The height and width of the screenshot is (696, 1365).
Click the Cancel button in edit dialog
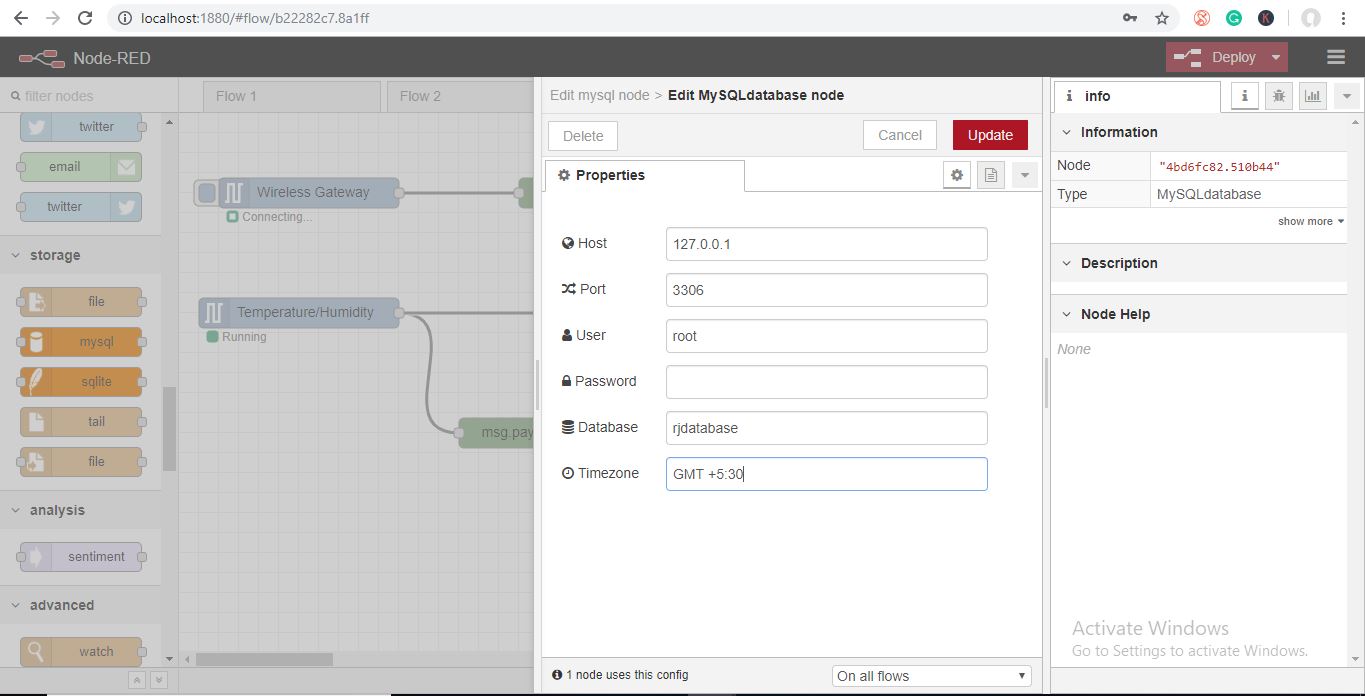coord(900,135)
